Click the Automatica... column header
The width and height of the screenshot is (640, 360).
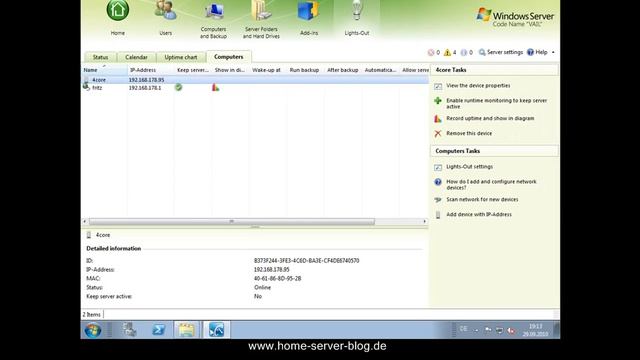pos(380,70)
